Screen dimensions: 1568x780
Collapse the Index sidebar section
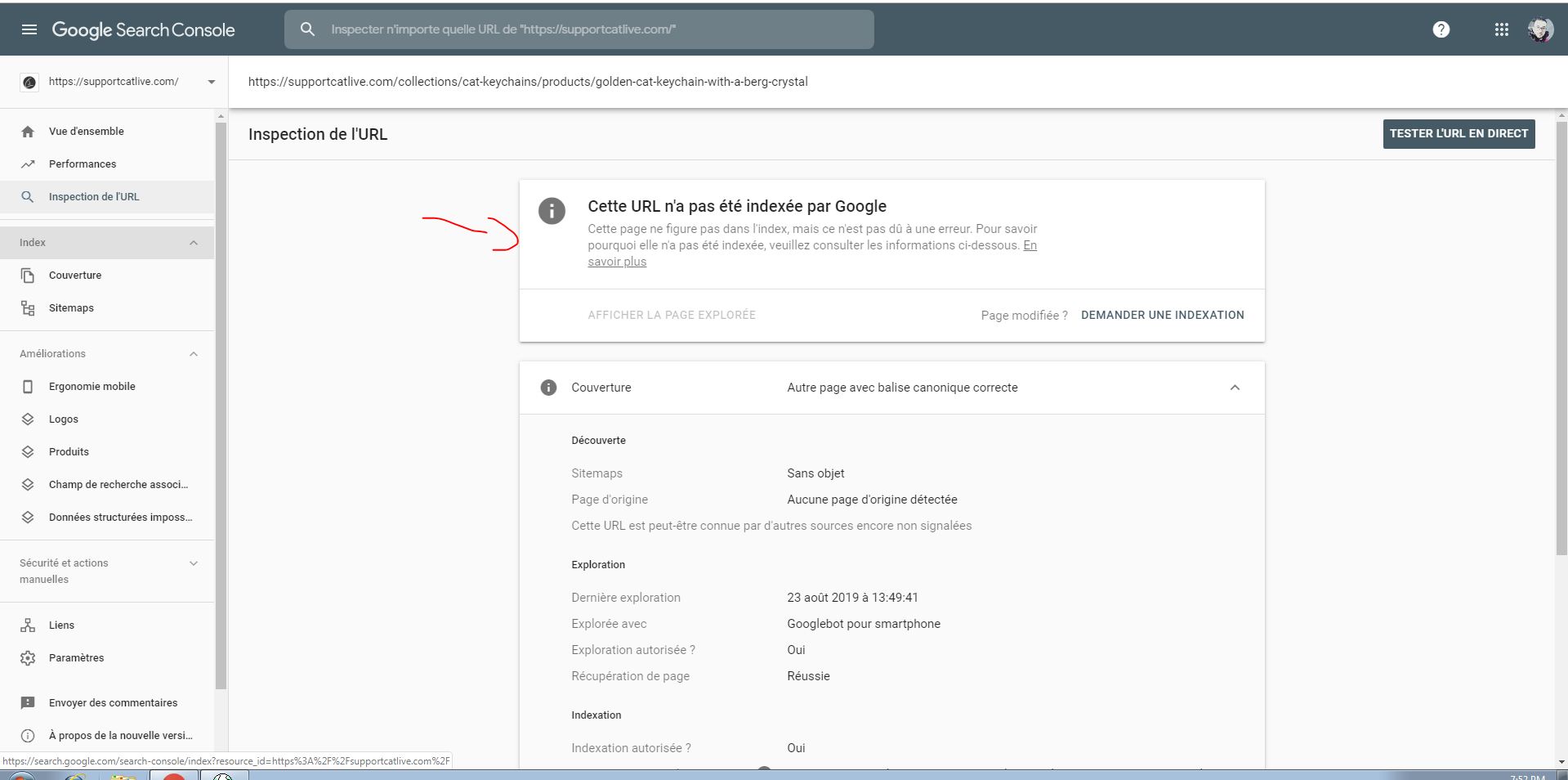[x=194, y=243]
